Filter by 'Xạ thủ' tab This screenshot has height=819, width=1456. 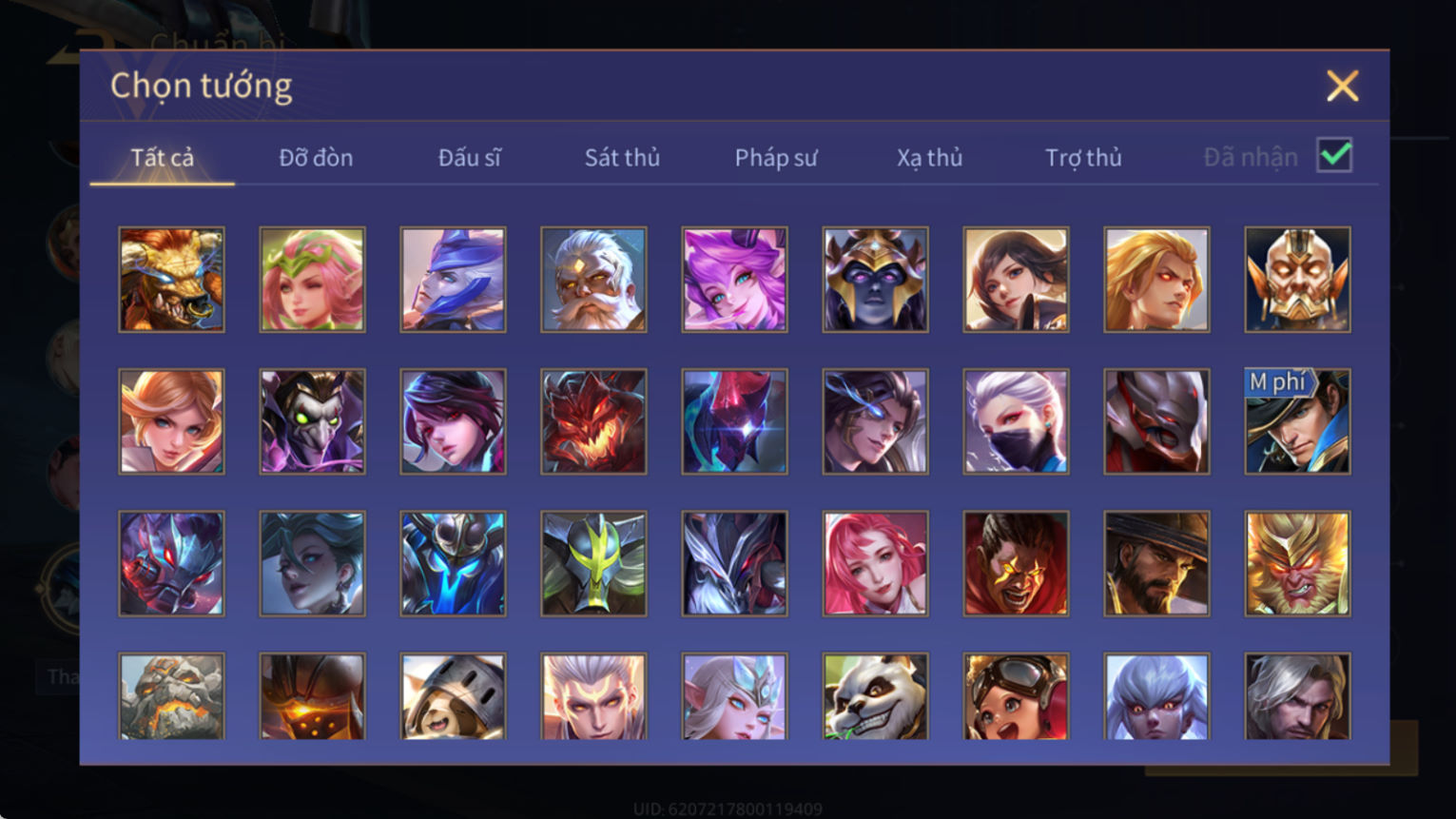(929, 157)
